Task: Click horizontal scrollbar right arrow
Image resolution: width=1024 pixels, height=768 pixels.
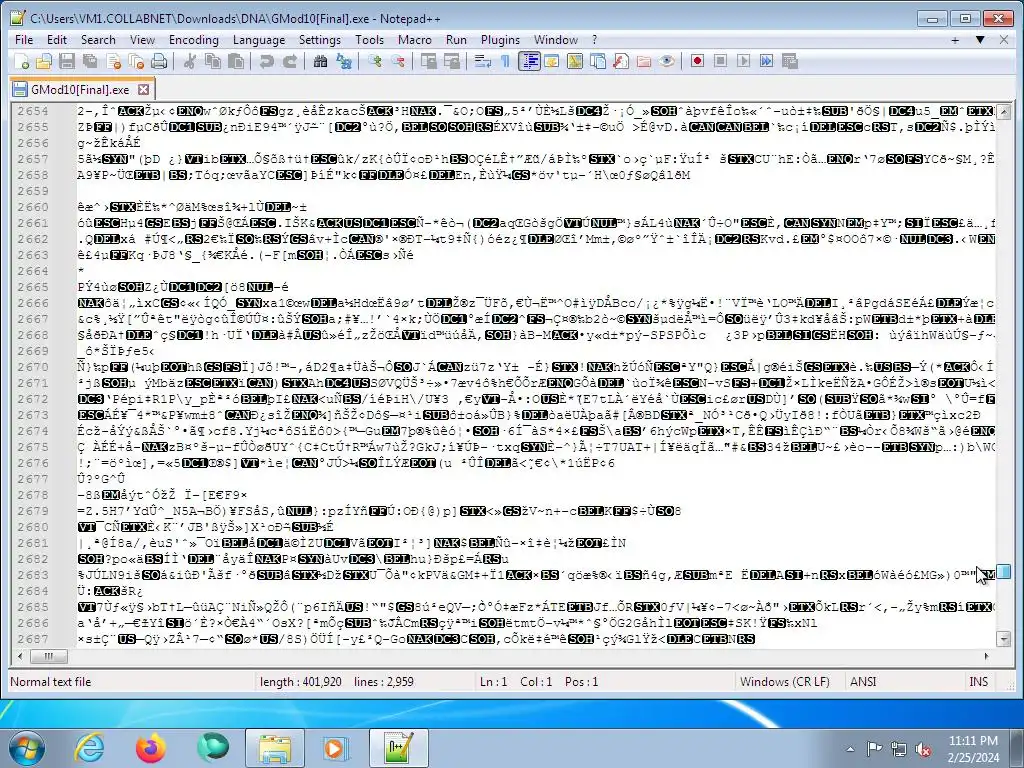Action: 987,656
